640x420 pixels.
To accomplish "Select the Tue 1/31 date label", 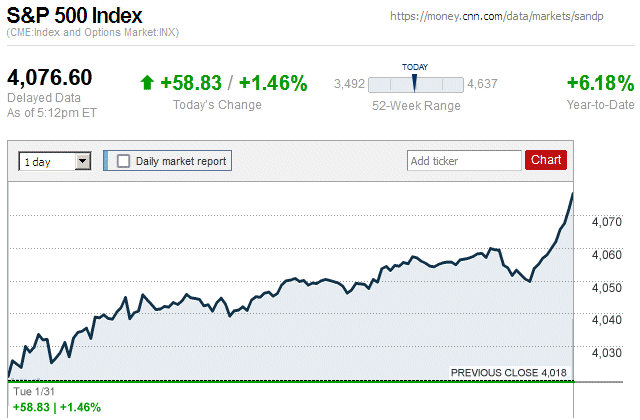I will coord(31,391).
